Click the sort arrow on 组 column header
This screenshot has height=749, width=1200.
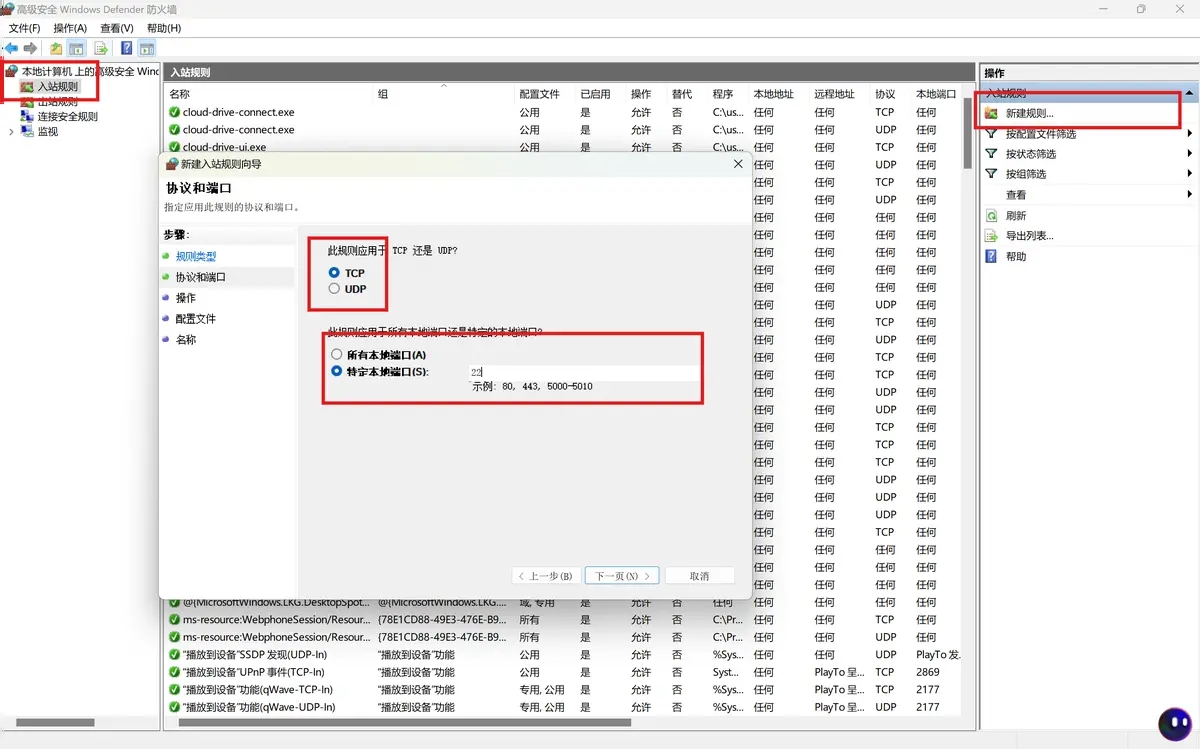coord(444,86)
